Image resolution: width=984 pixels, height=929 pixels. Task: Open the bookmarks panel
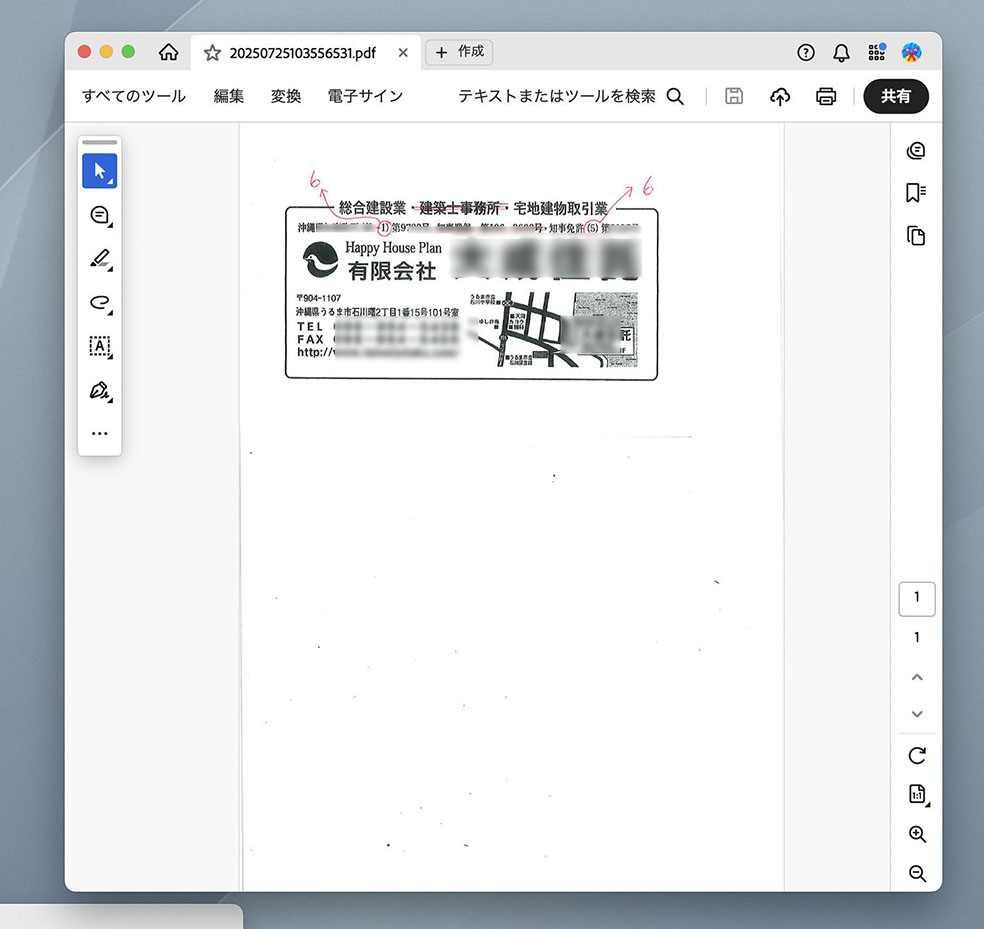[916, 193]
